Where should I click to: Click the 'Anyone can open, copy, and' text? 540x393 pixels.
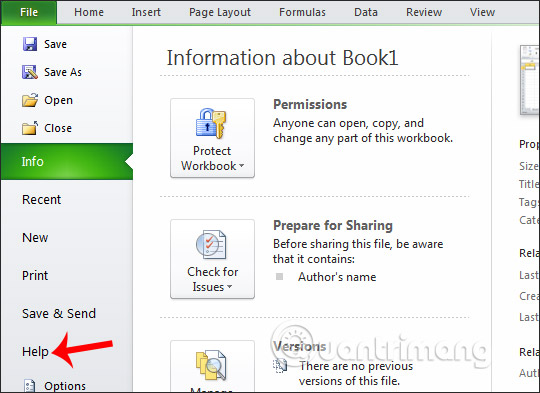[348, 123]
